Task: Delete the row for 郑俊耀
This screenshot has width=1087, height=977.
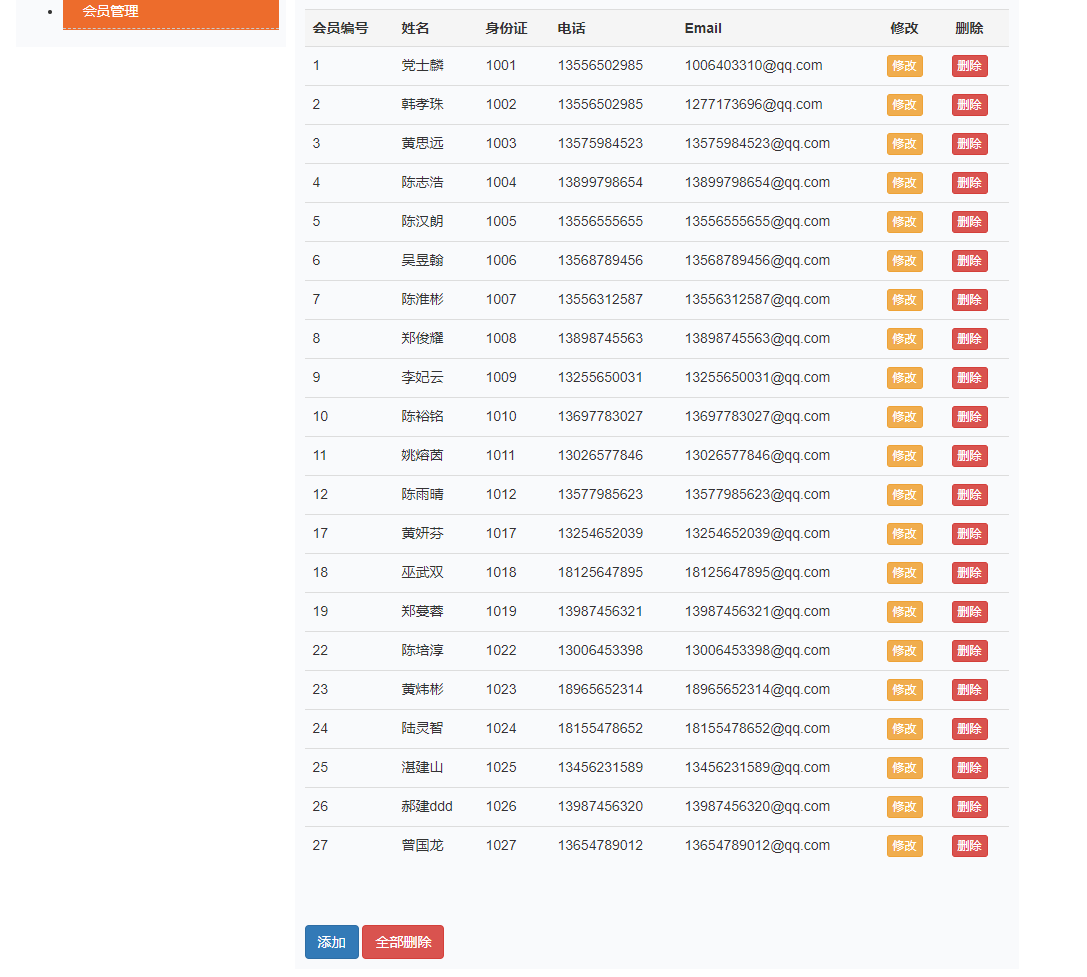Action: [x=969, y=338]
